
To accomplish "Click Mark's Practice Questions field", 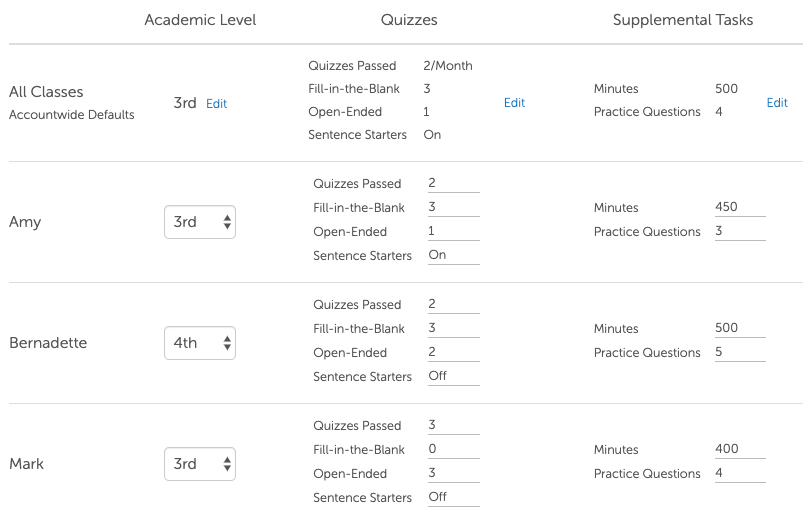I will tap(740, 473).
